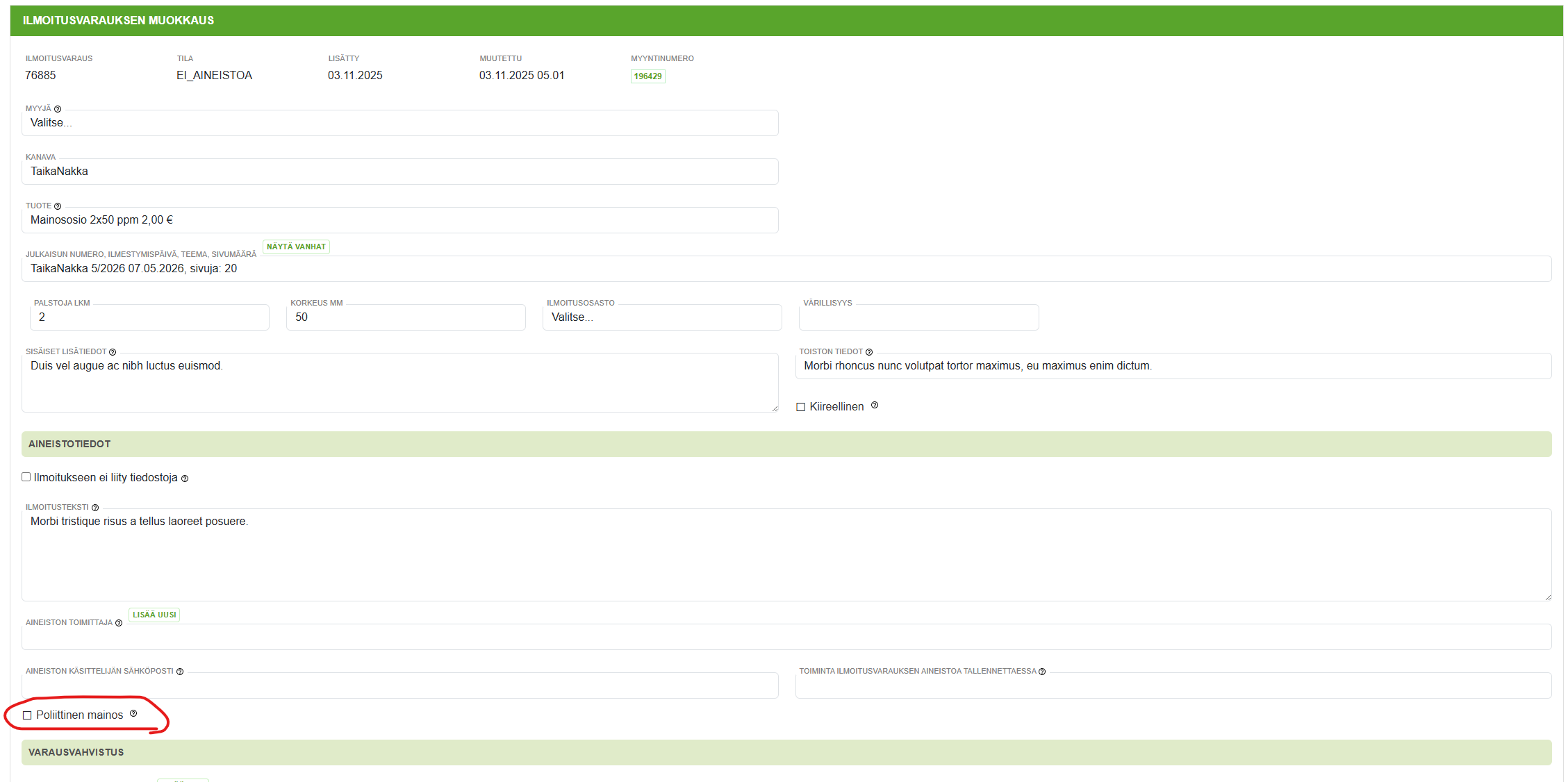Click help icon next to Sisäiset lisätiedot

[x=113, y=352]
